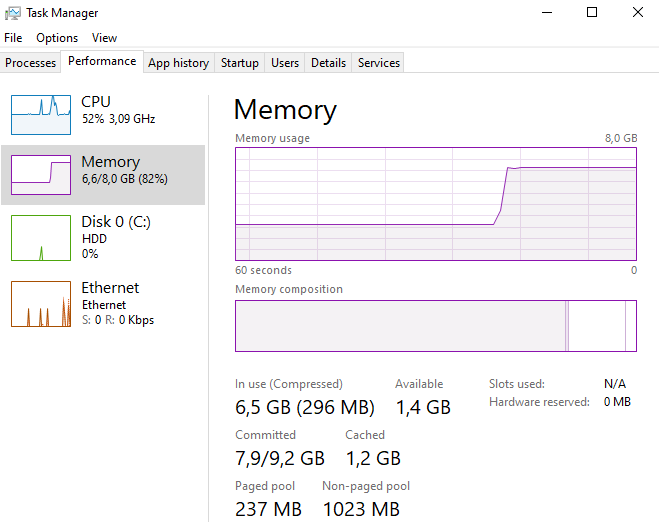This screenshot has height=522, width=659.
Task: Open the View menu
Action: point(105,38)
